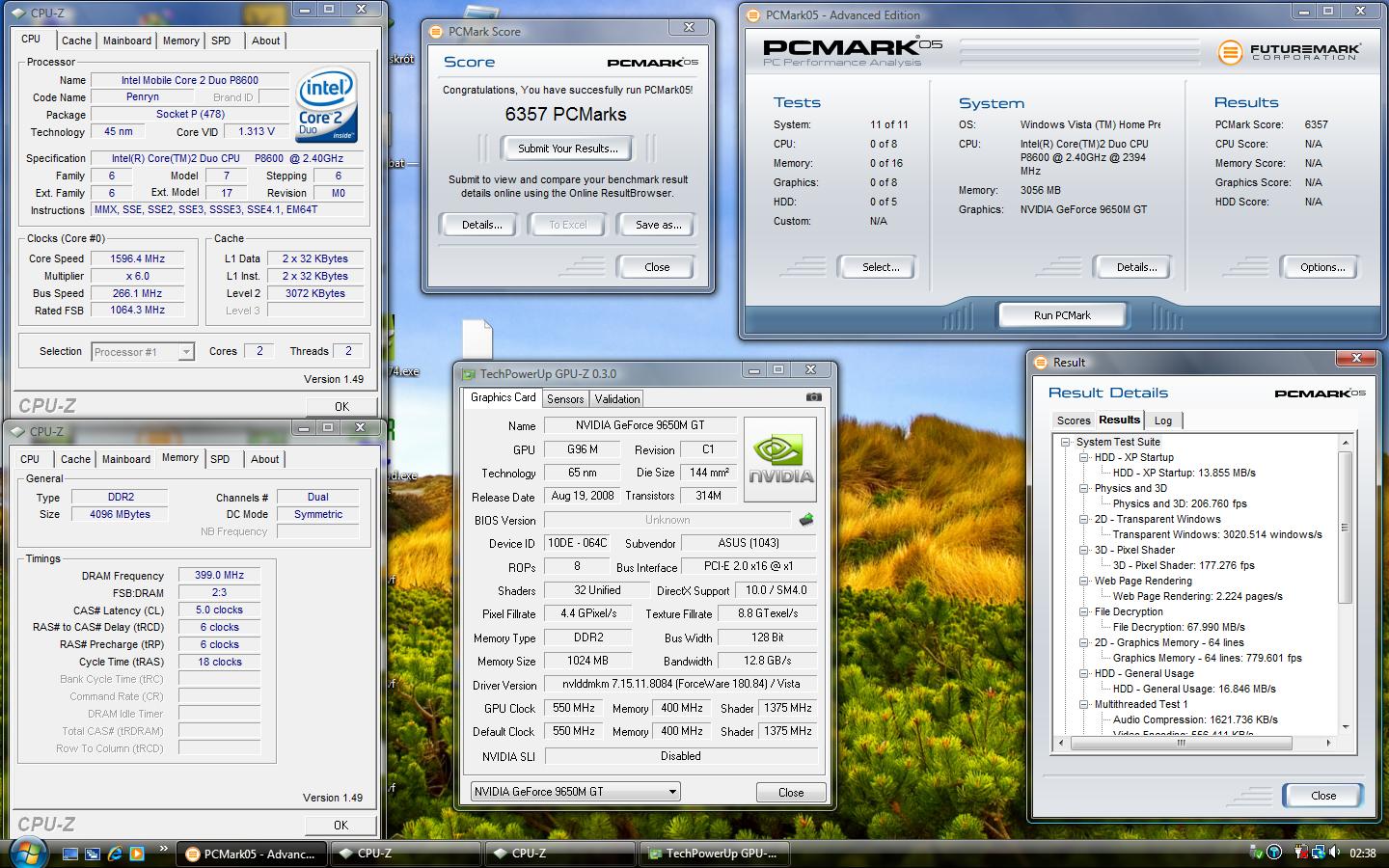Click the BIOS save chip icon in GPU-Z

tap(806, 520)
